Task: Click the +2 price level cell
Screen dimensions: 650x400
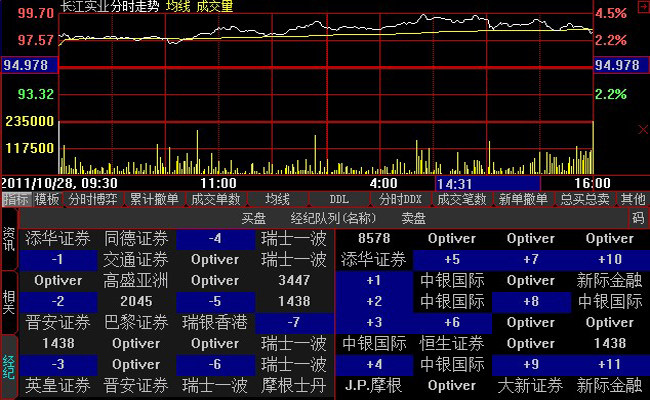Action: tap(374, 302)
